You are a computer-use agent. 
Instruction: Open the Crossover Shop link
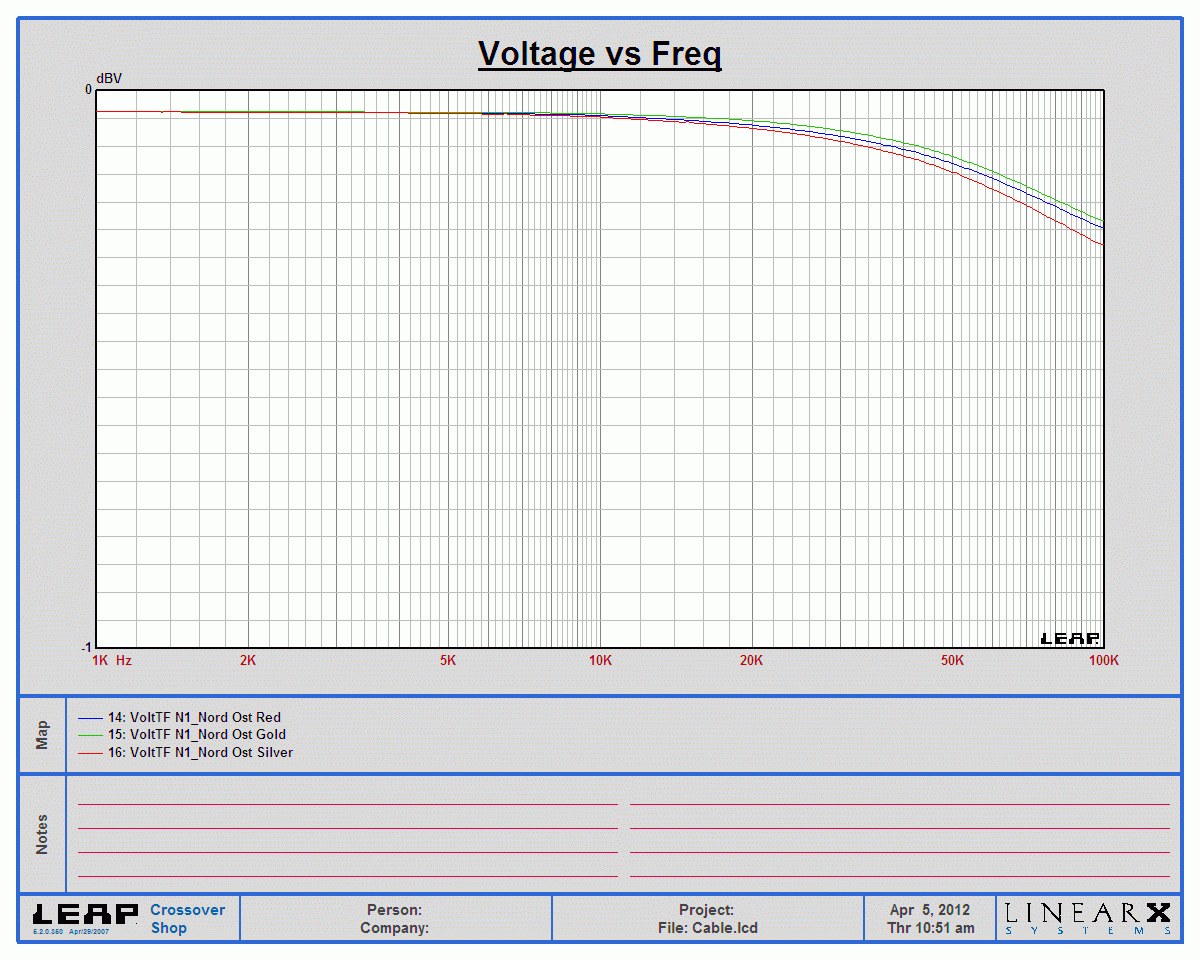187,918
